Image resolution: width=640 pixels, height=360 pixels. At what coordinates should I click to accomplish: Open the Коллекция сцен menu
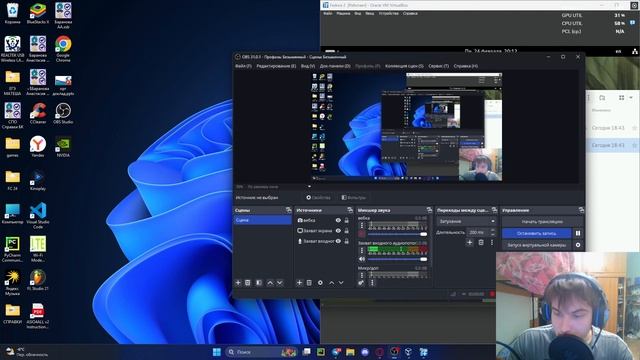click(404, 66)
